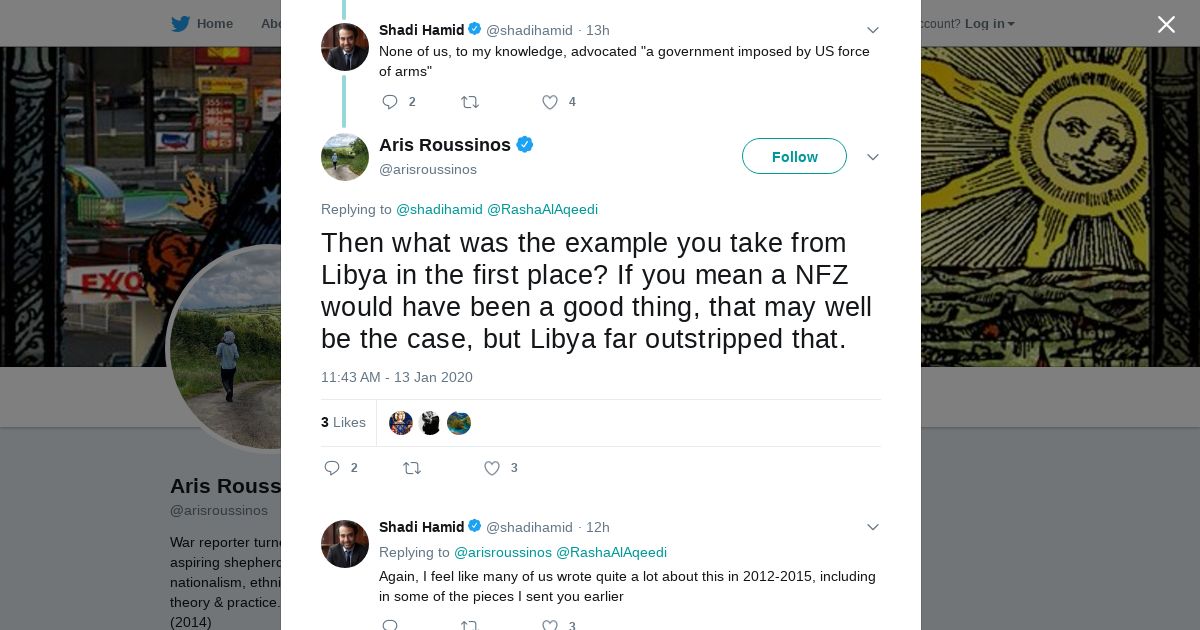Close the tweet overlay with the X
This screenshot has width=1200, height=630.
coord(1166,25)
